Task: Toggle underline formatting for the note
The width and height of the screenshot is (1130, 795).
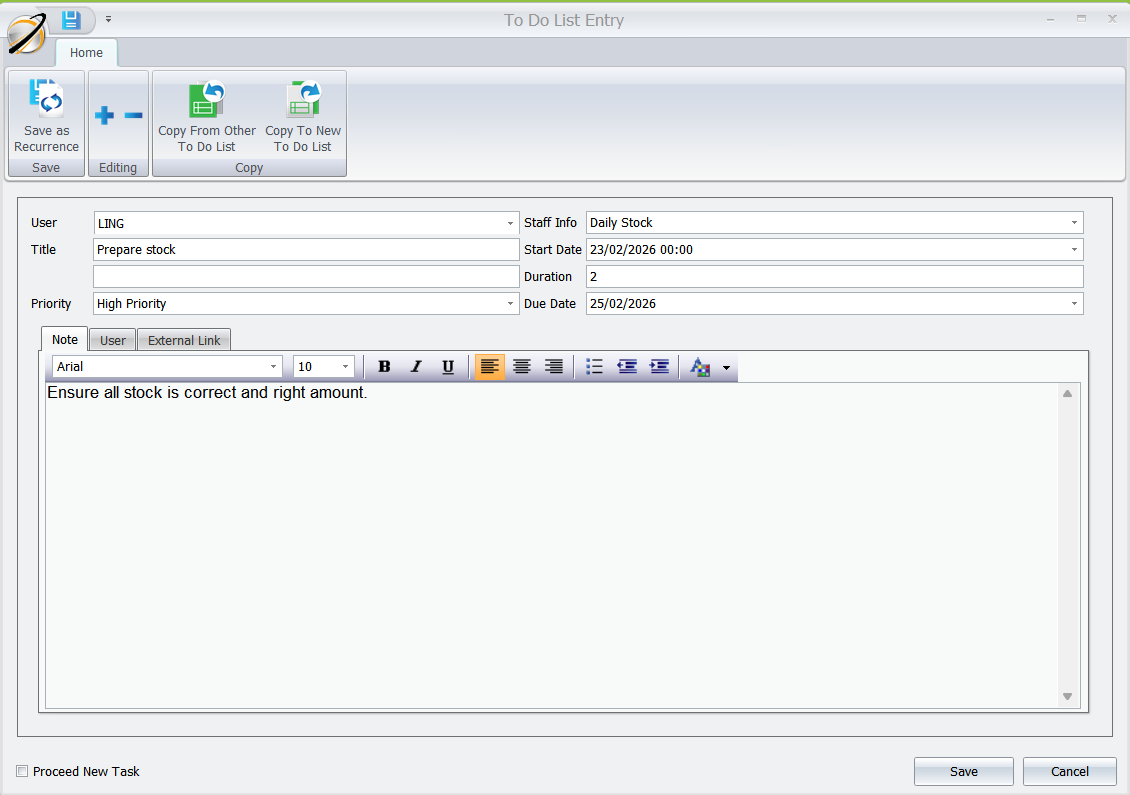Action: click(448, 366)
